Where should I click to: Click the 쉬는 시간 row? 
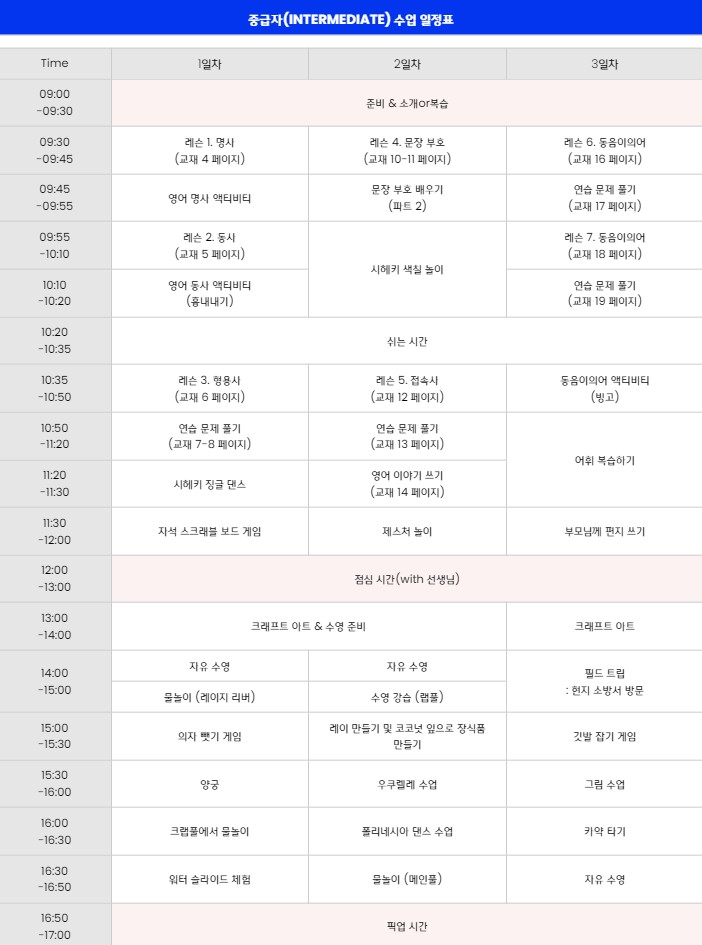coord(407,341)
